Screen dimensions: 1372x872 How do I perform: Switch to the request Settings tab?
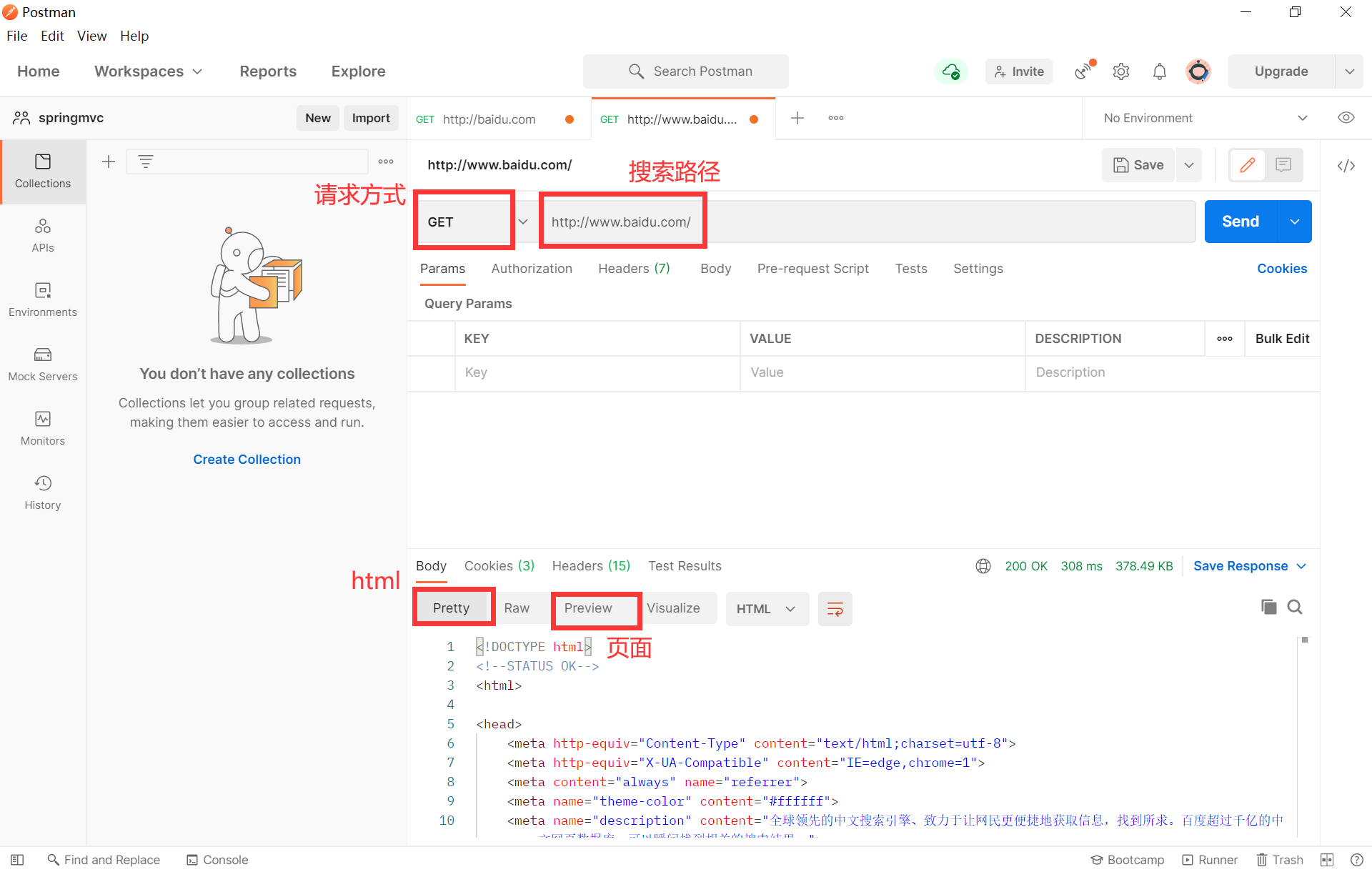978,269
